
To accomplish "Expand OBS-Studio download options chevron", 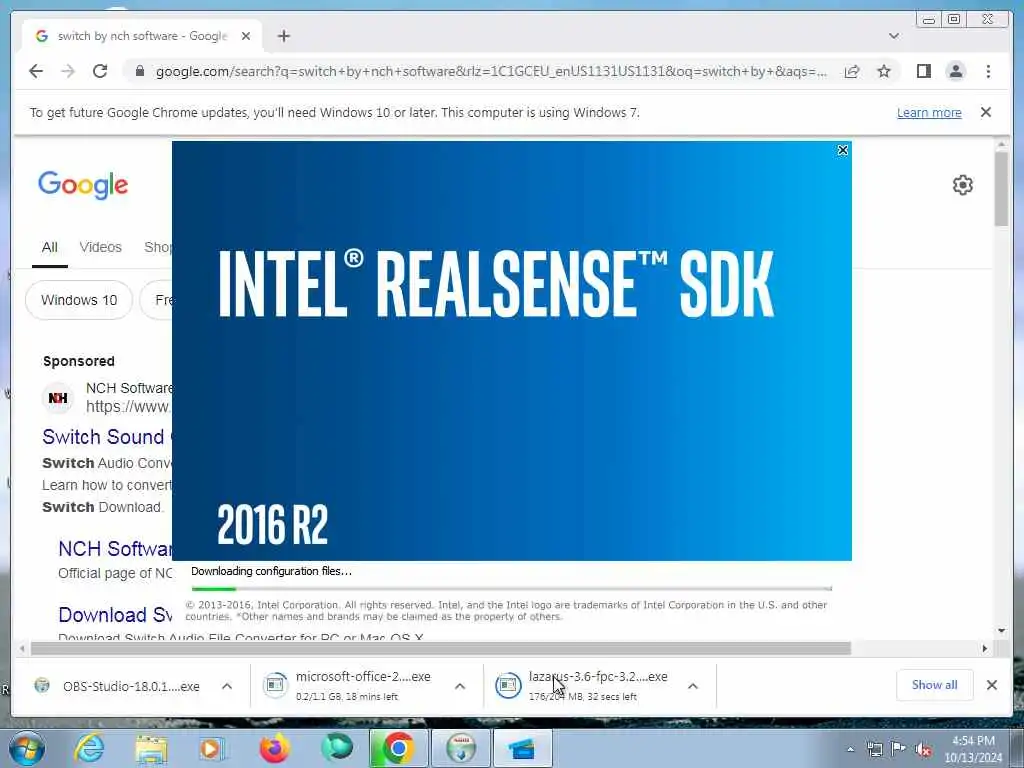I will tap(227, 686).
